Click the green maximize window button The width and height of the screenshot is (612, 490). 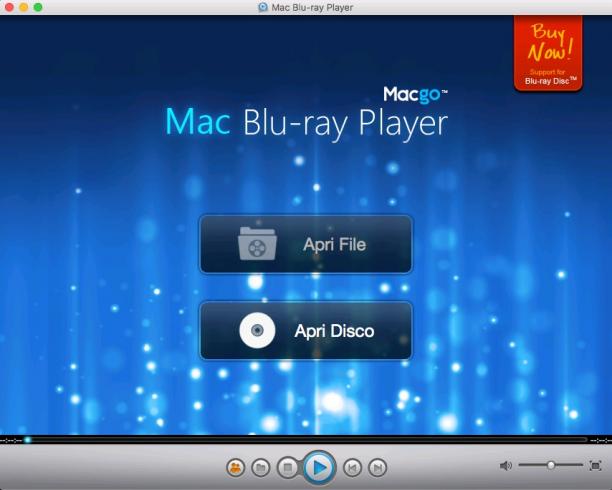[38, 7]
